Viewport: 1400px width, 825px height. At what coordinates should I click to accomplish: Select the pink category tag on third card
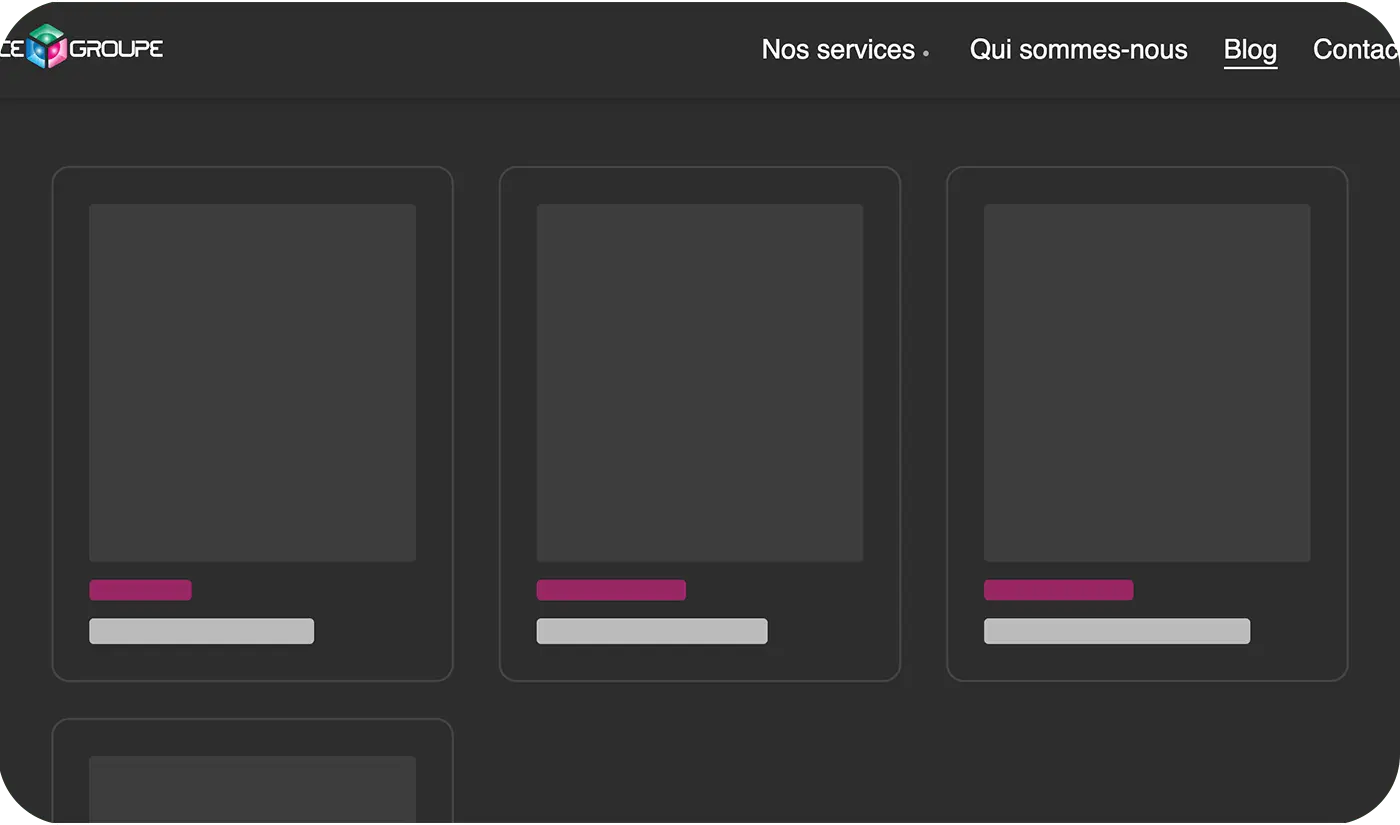pos(1058,590)
